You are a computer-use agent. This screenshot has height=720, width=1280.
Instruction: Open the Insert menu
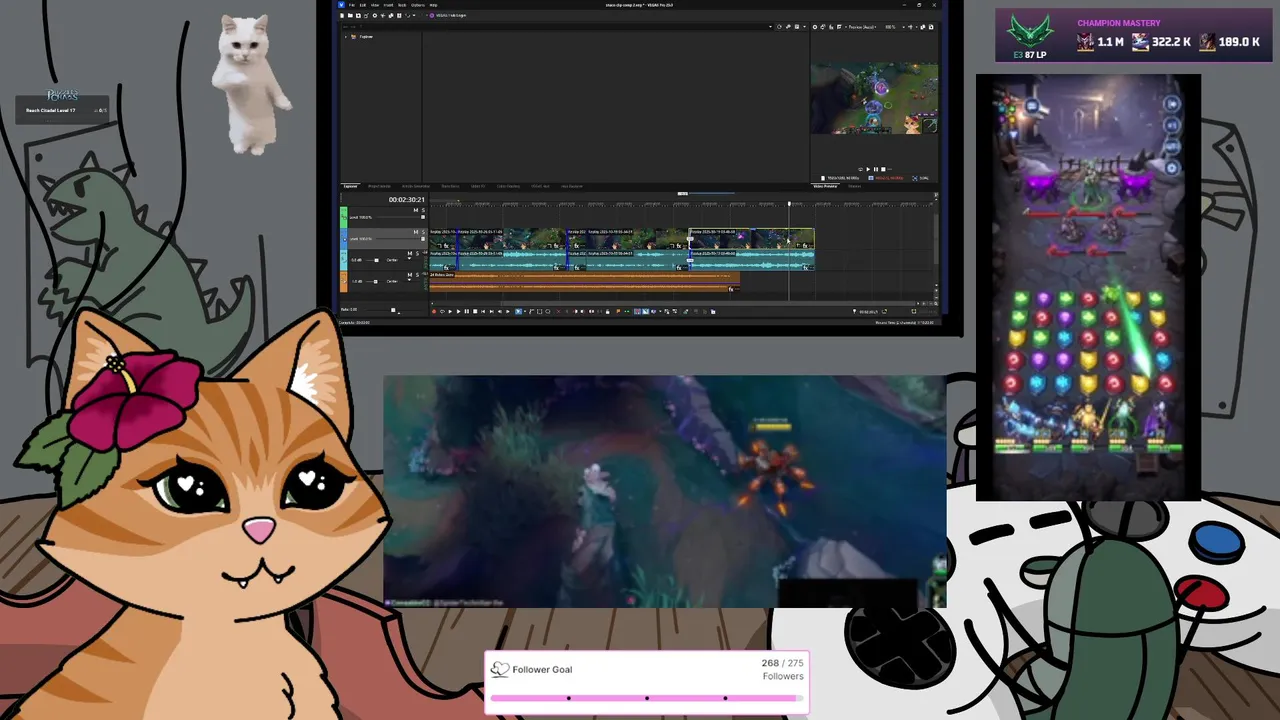pyautogui.click(x=388, y=5)
